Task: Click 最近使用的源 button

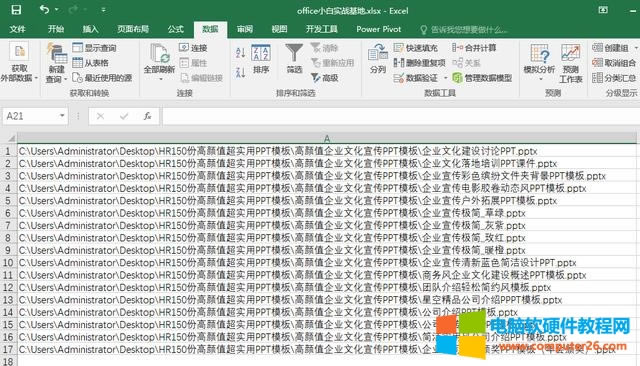Action: (102, 78)
